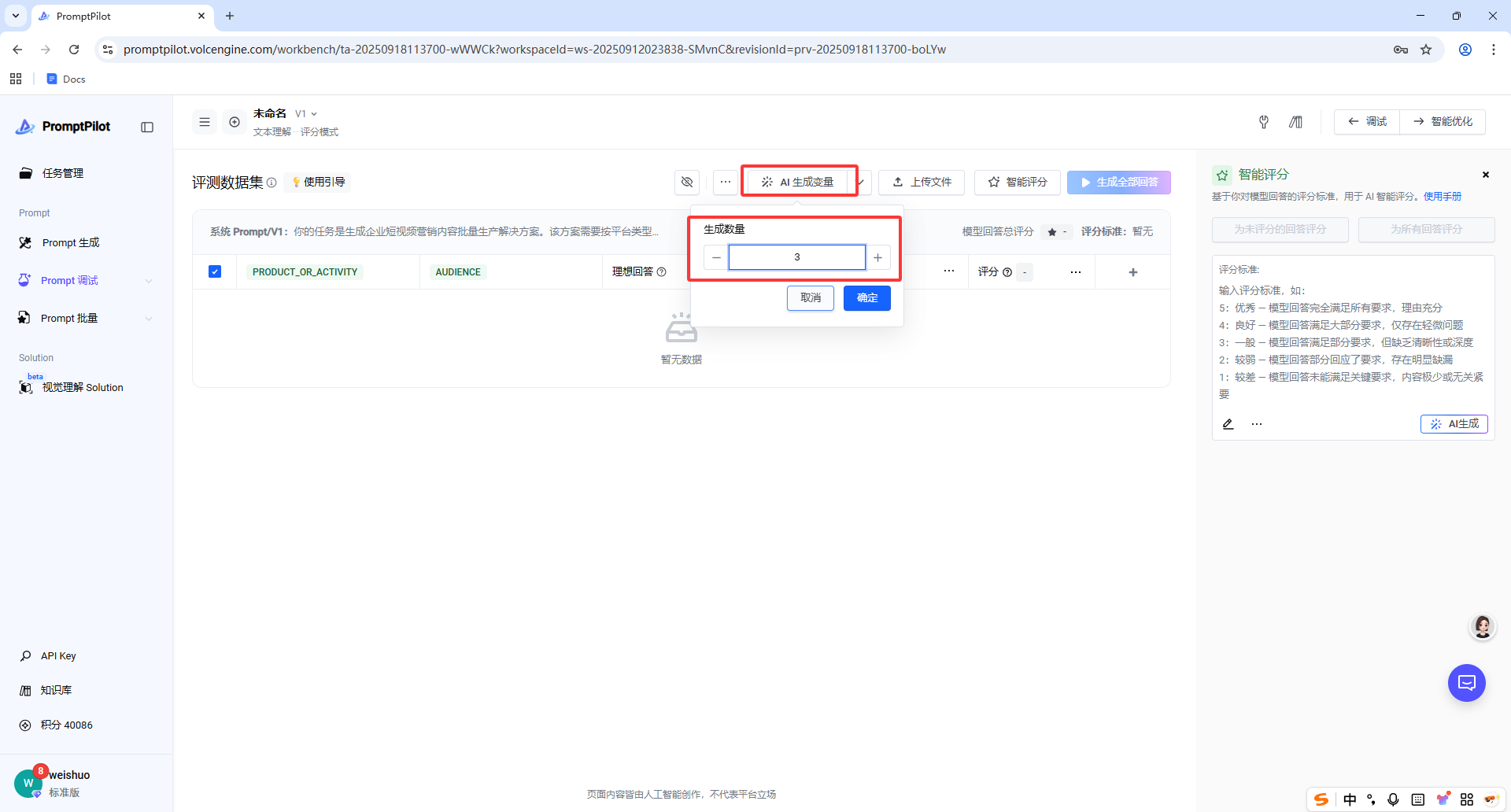Open the browser password key icon

coord(1401,50)
